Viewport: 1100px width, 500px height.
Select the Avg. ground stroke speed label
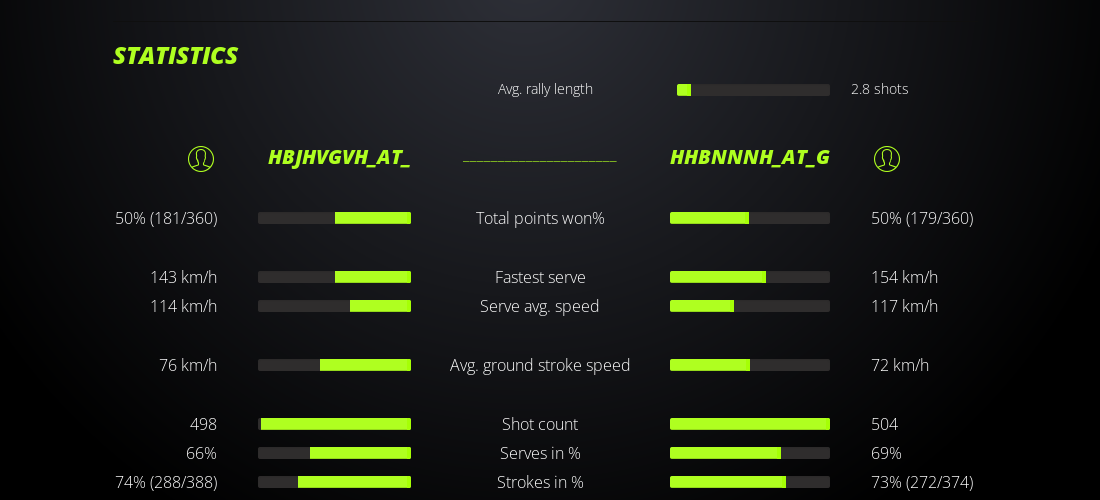click(540, 365)
